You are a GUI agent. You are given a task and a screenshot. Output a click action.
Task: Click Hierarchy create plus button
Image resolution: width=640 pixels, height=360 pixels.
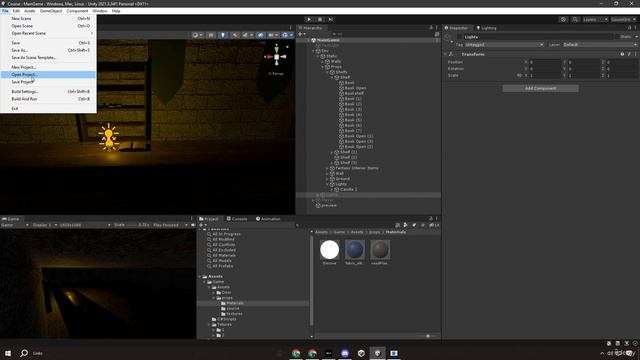(301, 34)
